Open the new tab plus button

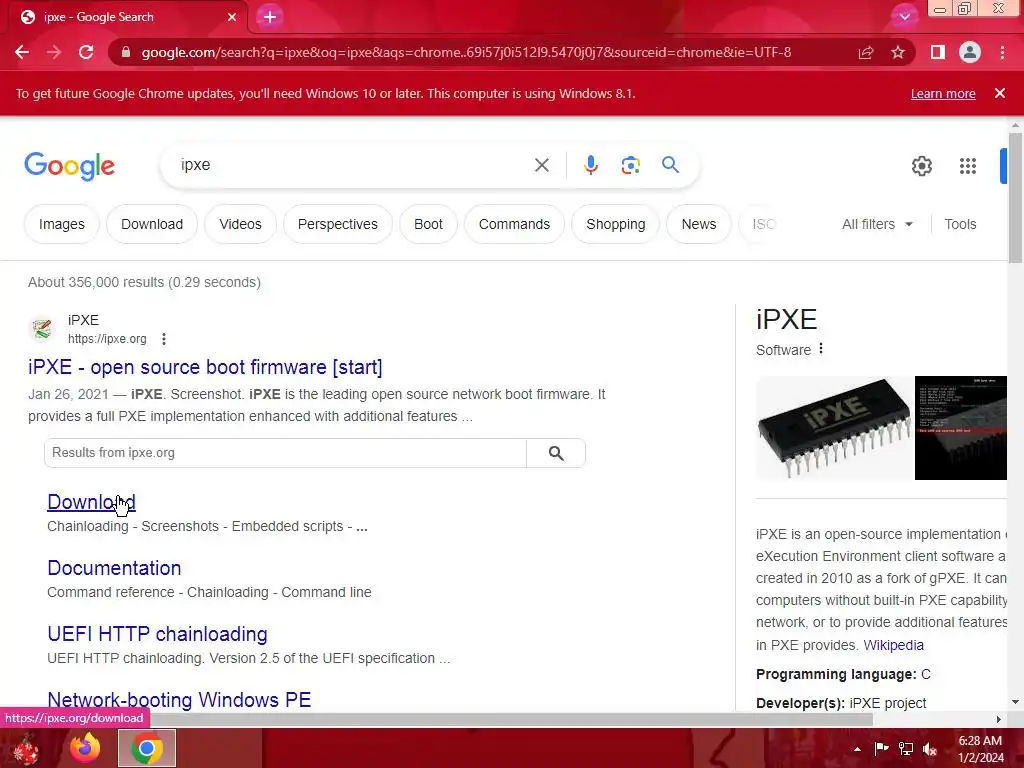(x=270, y=17)
